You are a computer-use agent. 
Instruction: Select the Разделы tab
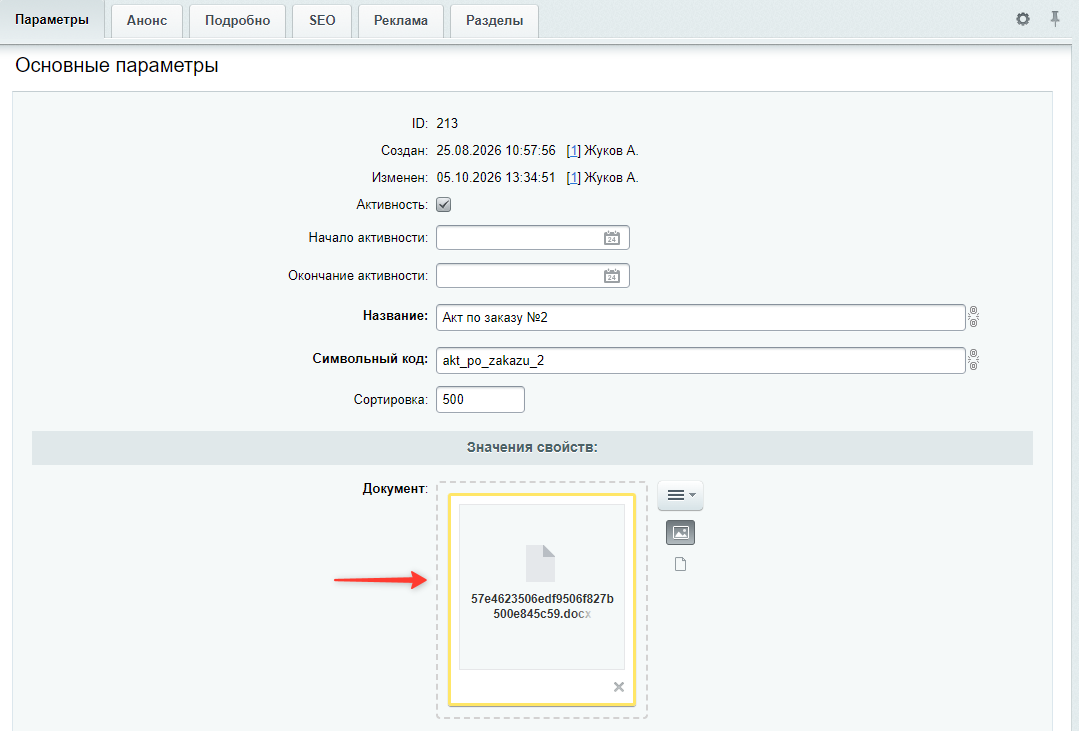494,21
